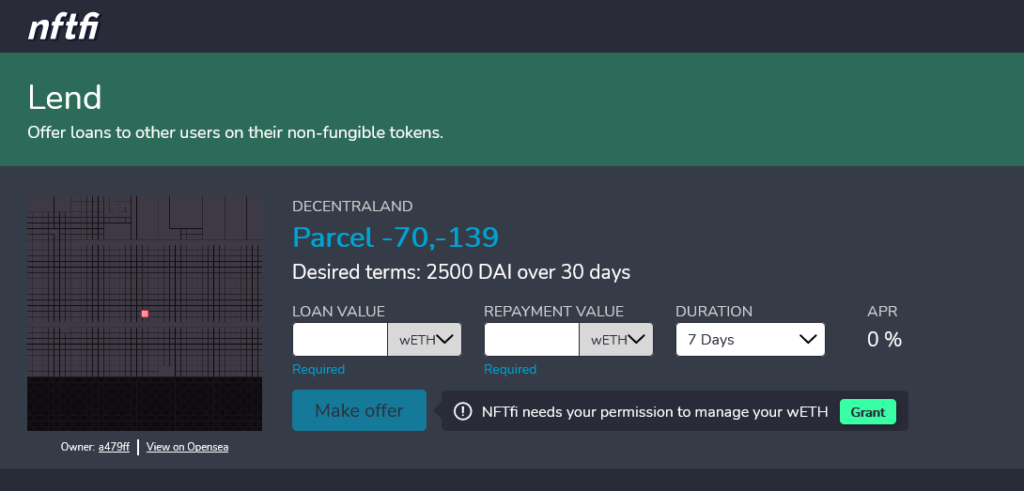Screen dimensions: 1024x491
Task: Open the Loan Value currency selector
Action: tap(424, 340)
